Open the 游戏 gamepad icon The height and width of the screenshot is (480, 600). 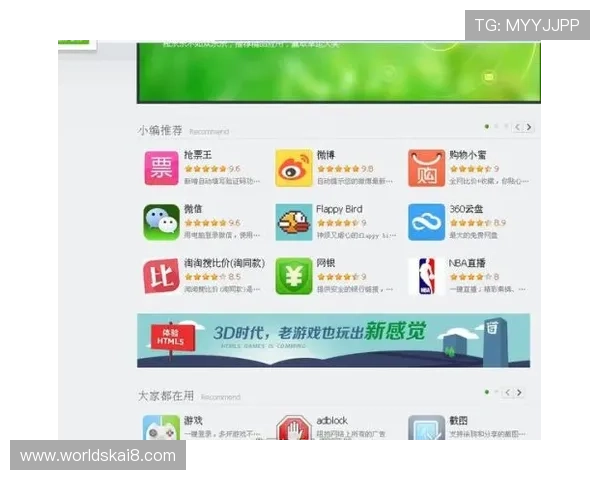click(161, 428)
